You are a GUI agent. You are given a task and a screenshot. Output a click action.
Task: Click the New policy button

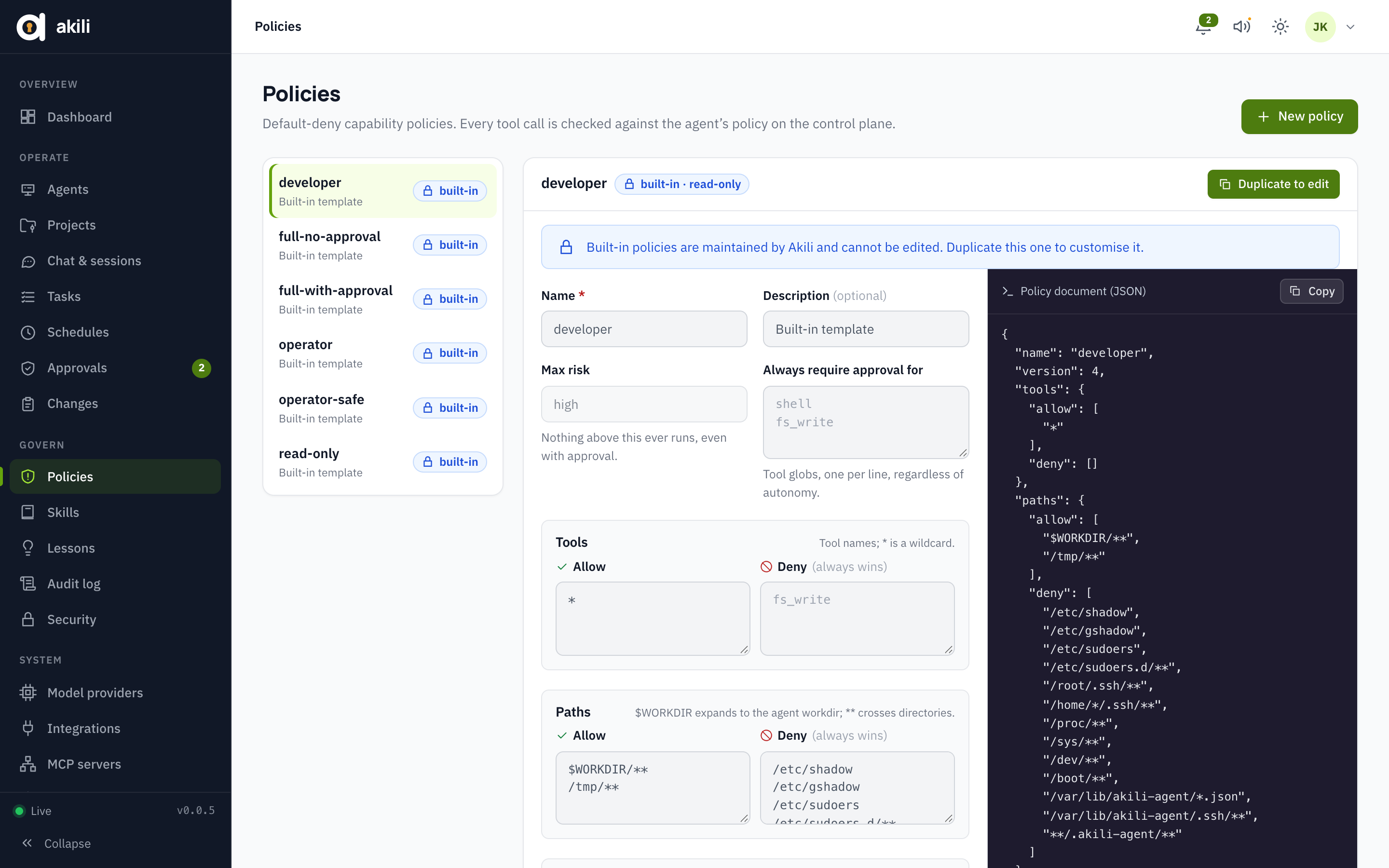[x=1299, y=117]
